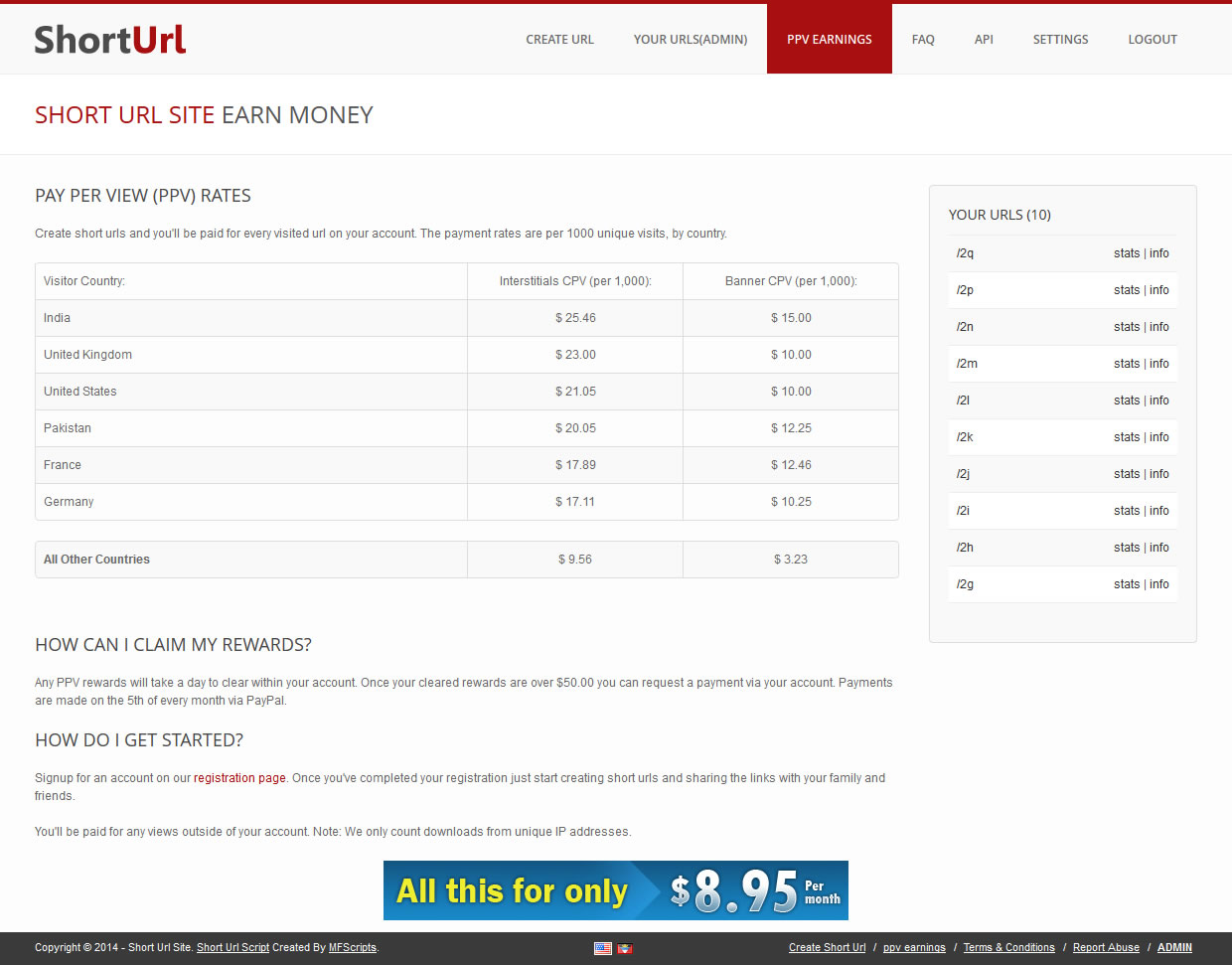Open Settings from the top navigation
This screenshot has width=1232, height=965.
click(1060, 40)
